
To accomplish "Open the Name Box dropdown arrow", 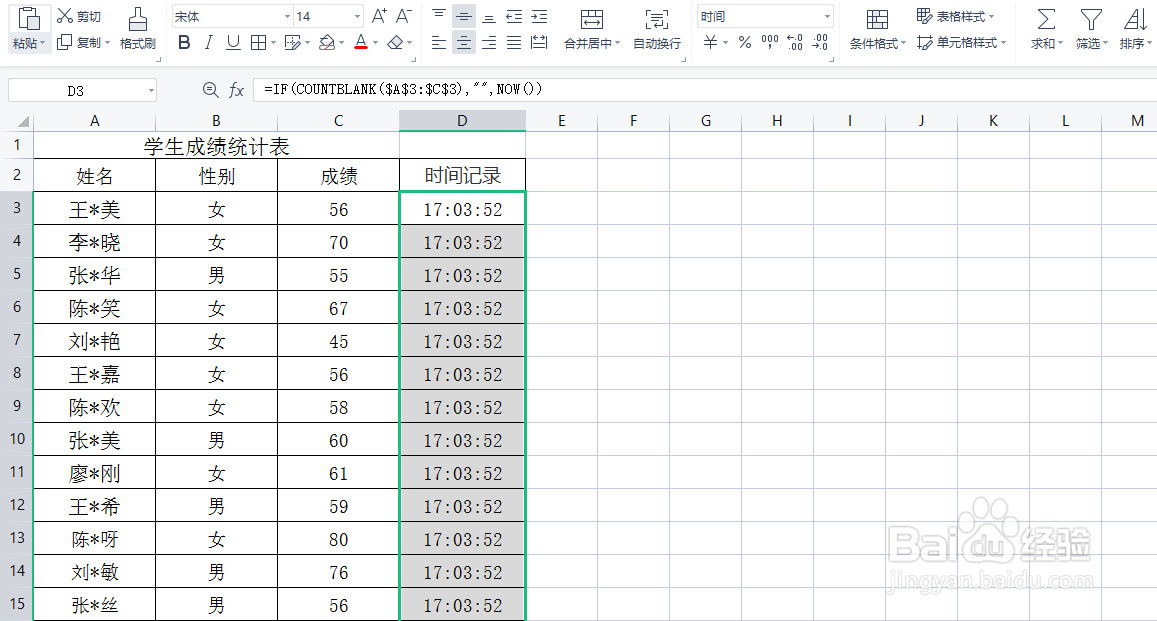I will point(151,91).
